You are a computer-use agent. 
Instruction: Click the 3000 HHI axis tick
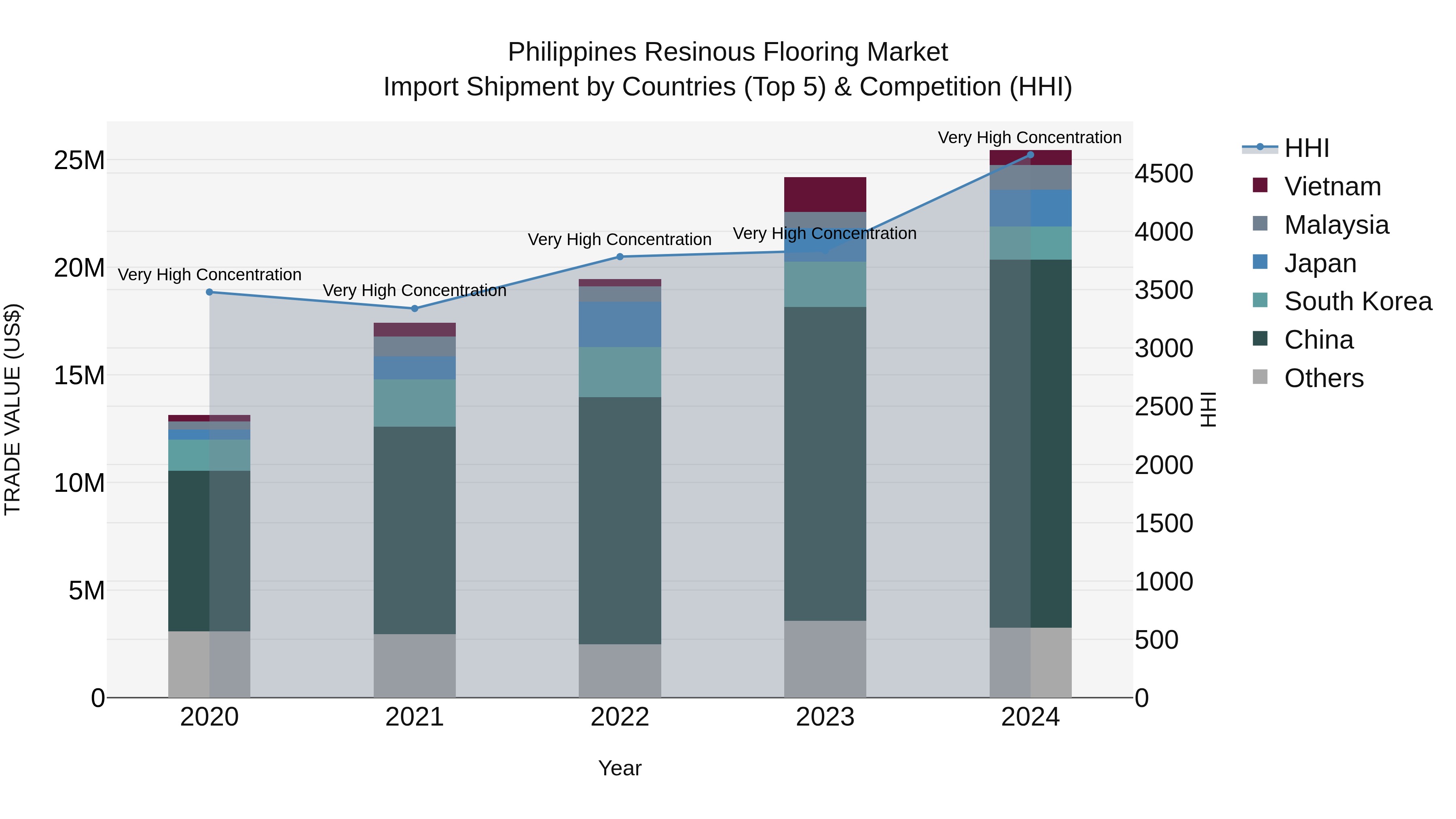[1164, 348]
